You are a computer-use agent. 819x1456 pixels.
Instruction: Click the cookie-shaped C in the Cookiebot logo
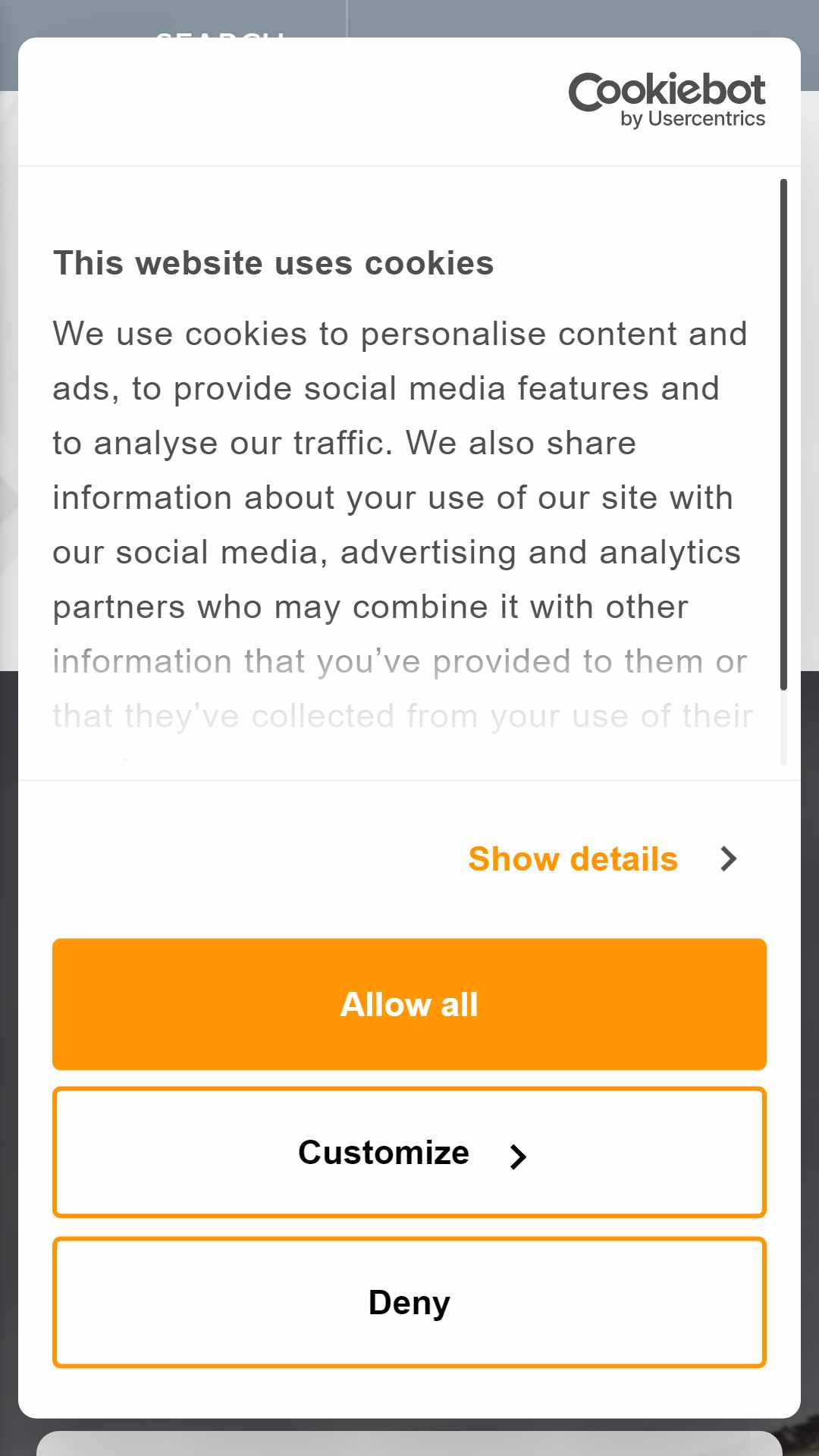(587, 93)
